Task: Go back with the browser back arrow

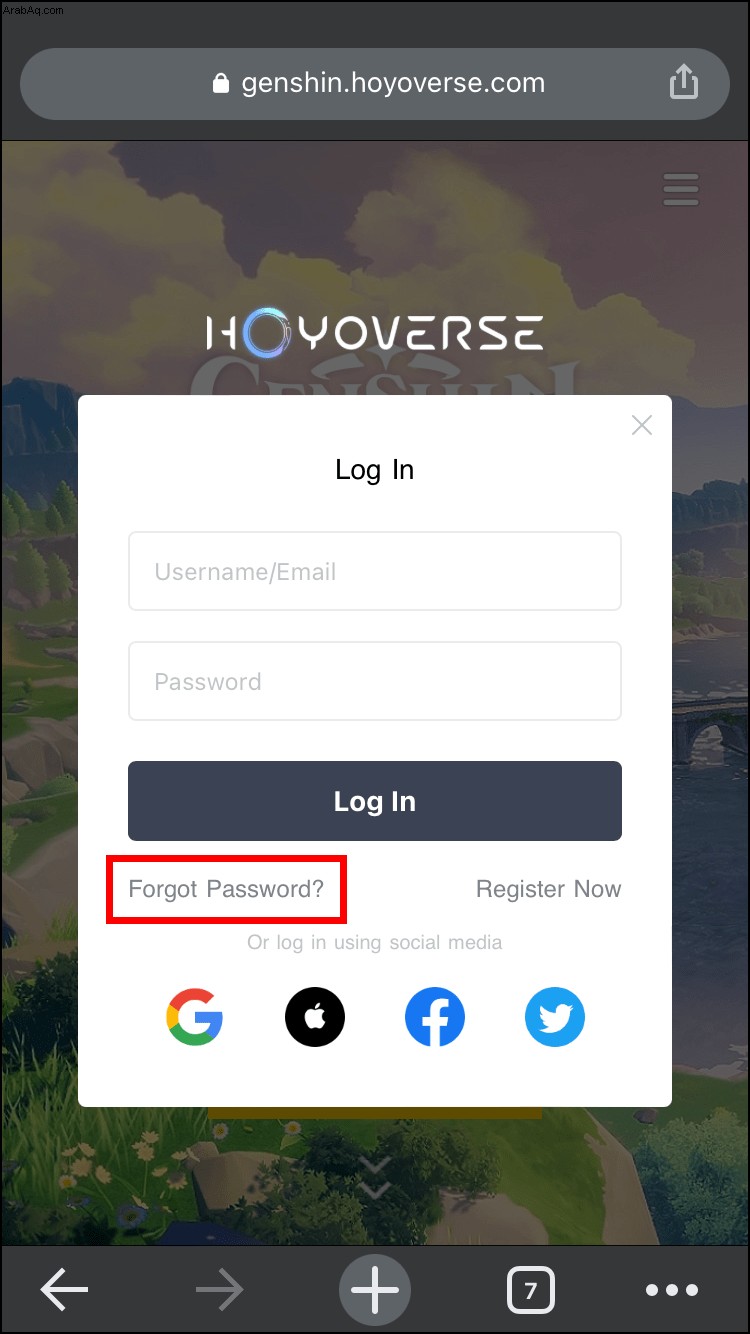Action: pyautogui.click(x=64, y=1291)
